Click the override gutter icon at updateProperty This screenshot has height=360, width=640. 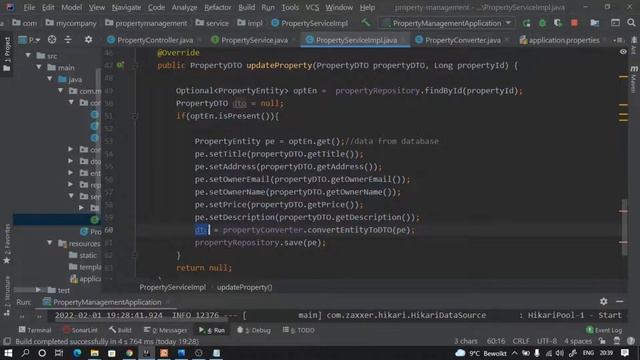tap(120, 65)
